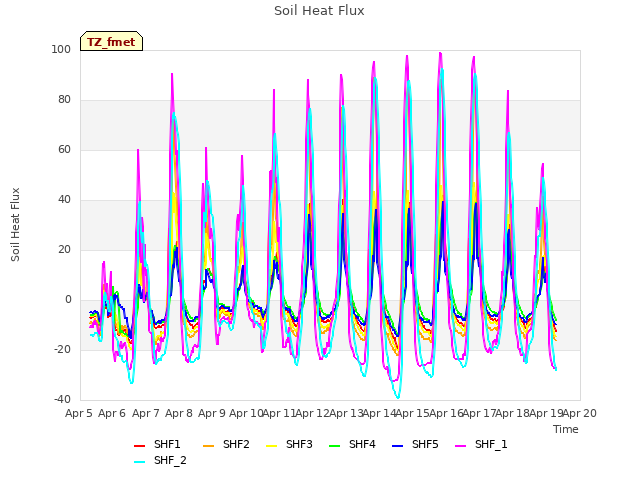
Task: Click the Apr 15 x-axis tick label
Action: point(413,413)
